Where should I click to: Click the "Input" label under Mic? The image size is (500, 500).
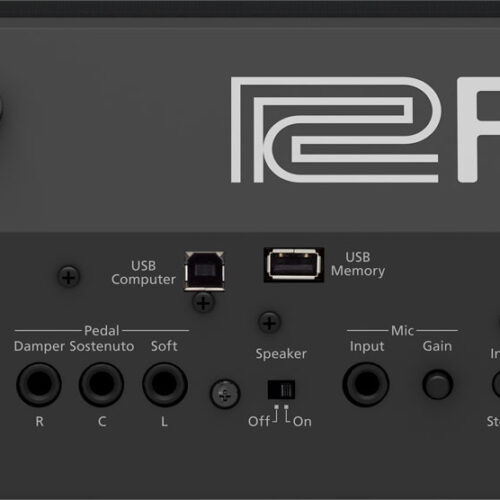pyautogui.click(x=367, y=347)
